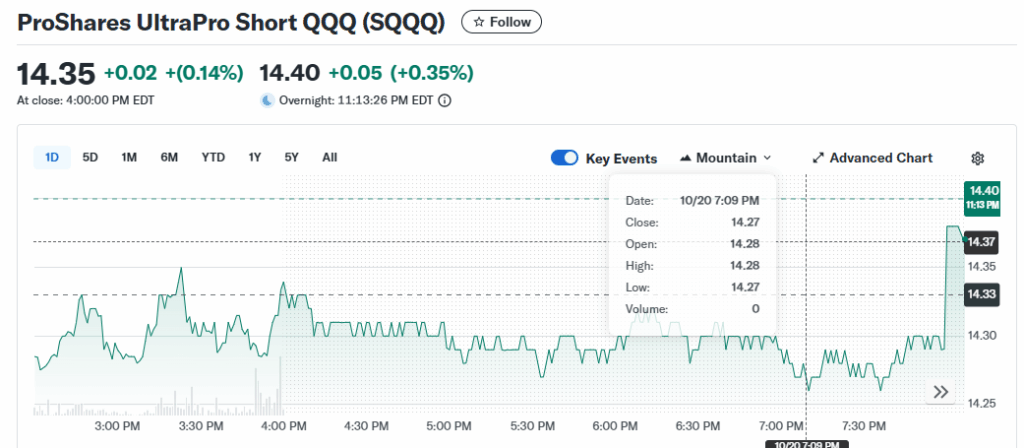Switch to YTD chart range
Screen dimensions: 1024x448
point(213,157)
